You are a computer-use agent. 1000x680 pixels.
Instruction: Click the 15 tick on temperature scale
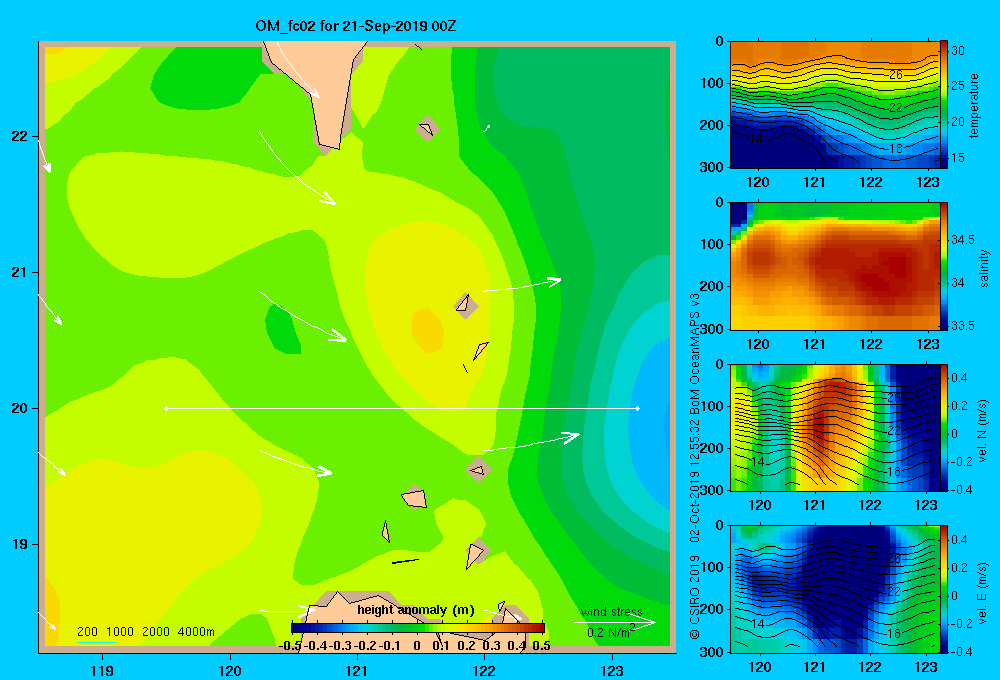[x=958, y=158]
